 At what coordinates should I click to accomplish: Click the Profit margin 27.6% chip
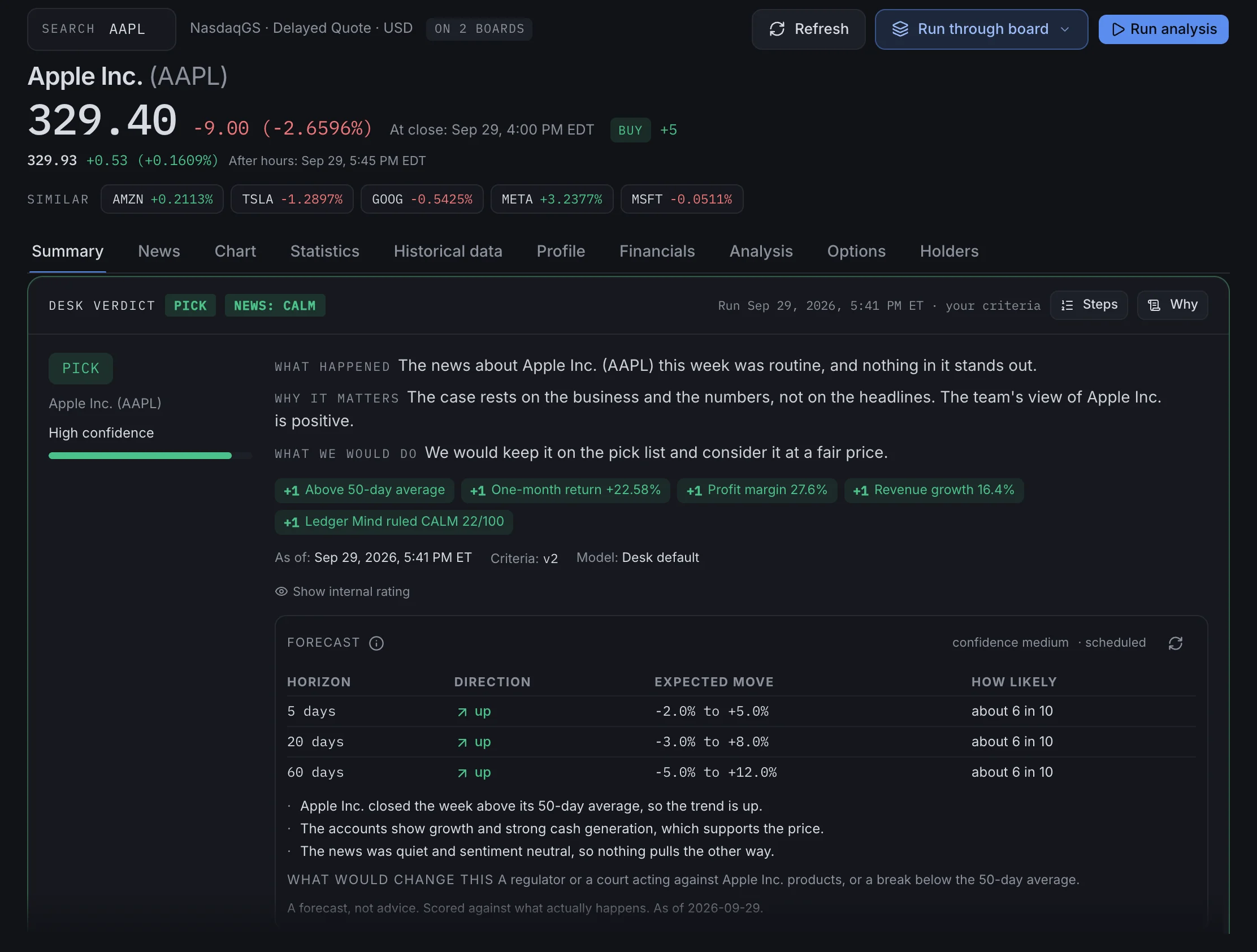tap(757, 491)
